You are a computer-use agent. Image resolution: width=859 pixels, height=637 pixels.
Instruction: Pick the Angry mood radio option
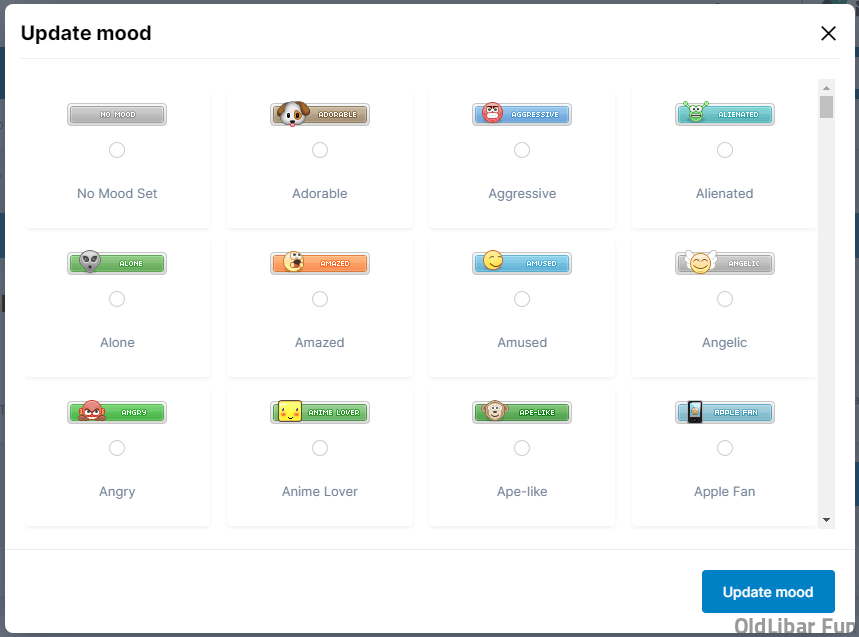pos(117,448)
